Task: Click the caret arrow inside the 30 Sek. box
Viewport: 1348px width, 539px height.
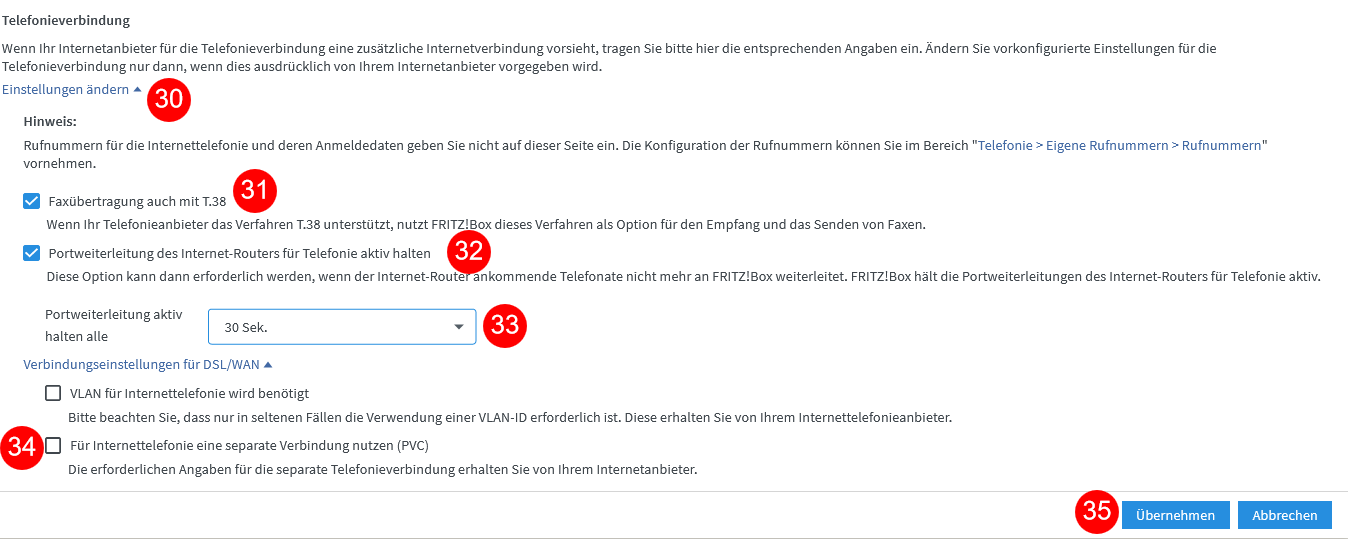Action: point(459,327)
